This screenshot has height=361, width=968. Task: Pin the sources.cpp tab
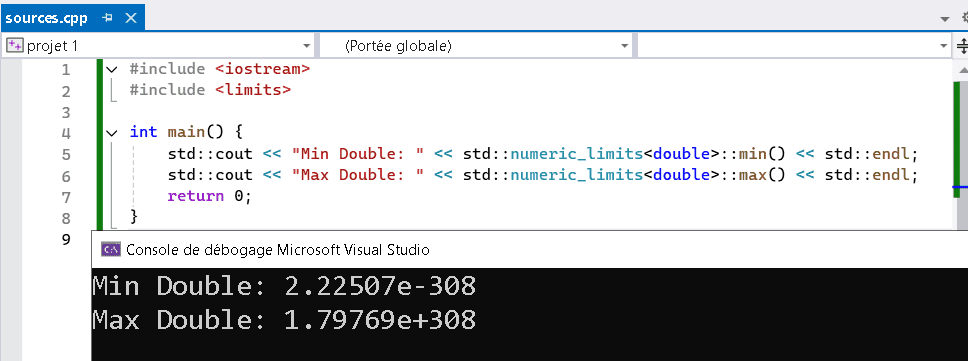point(107,18)
